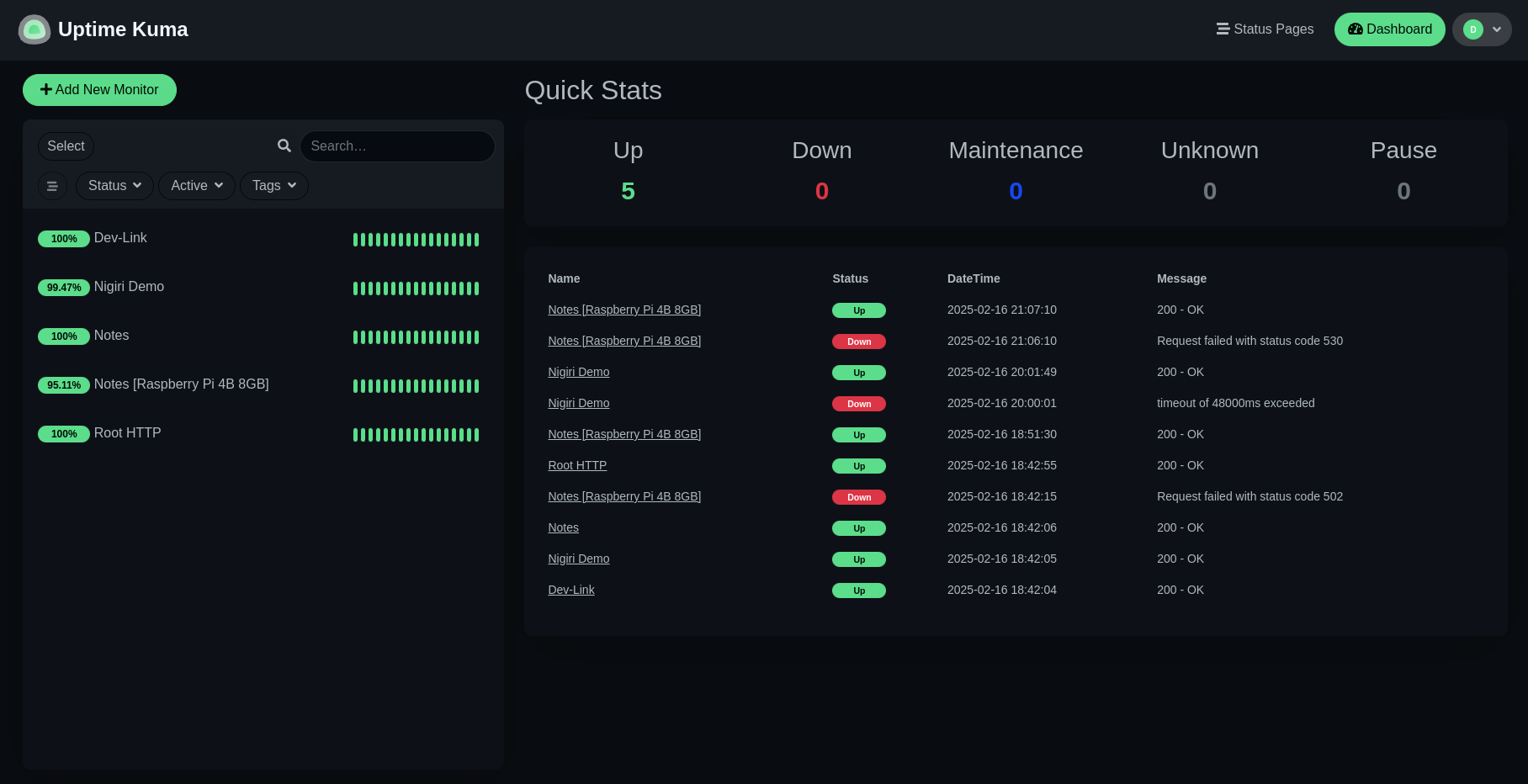Screen dimensions: 1528x784
Task: Select the Notes monitor in sidebar
Action: pyautogui.click(x=263, y=336)
